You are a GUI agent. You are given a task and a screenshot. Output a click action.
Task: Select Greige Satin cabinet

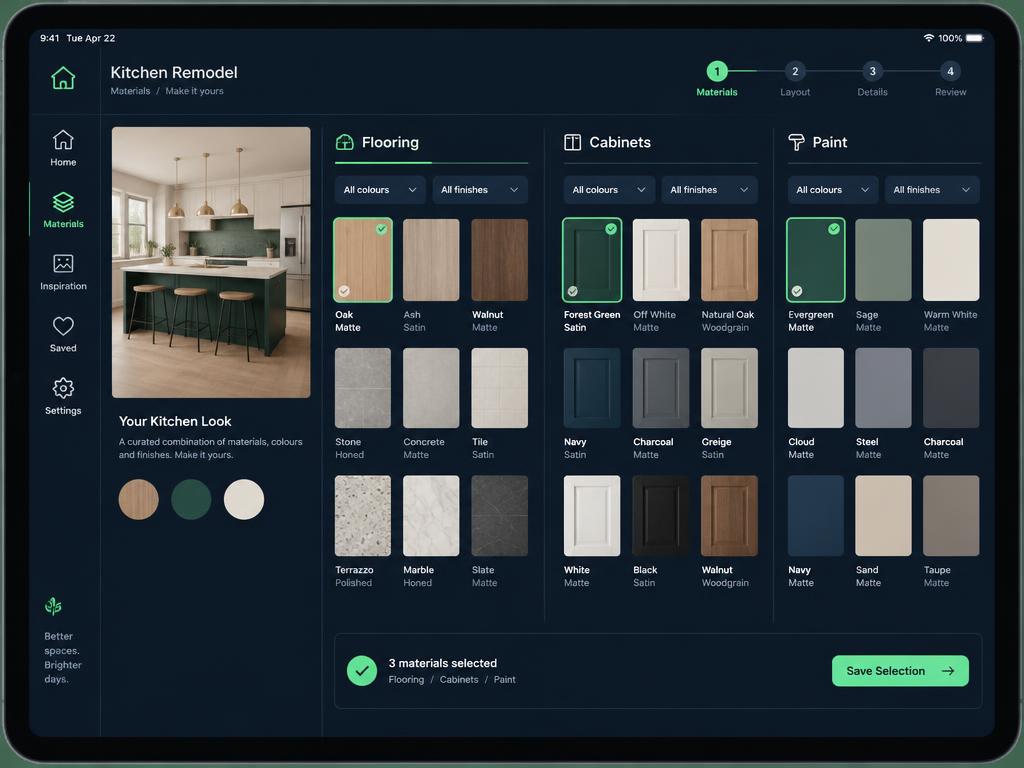[729, 388]
